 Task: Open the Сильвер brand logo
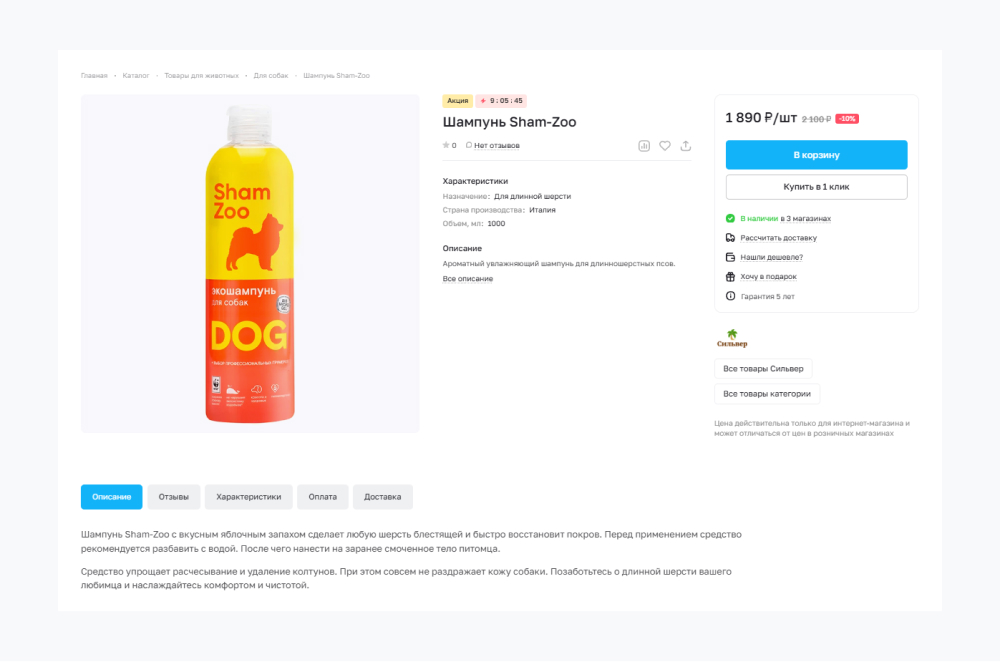pos(732,339)
